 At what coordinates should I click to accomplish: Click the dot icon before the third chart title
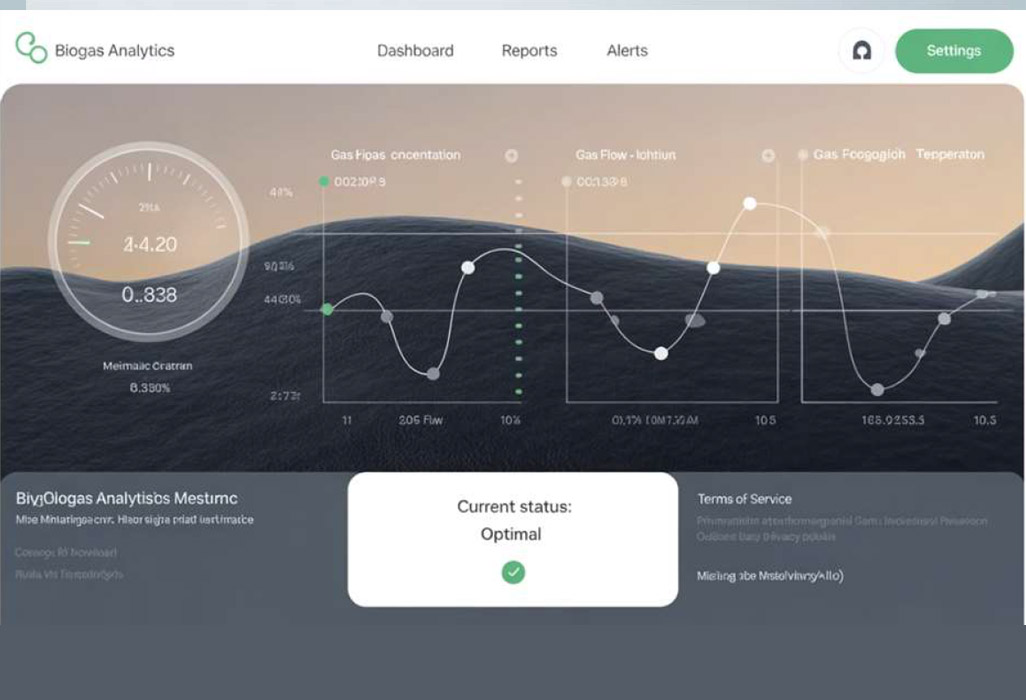(802, 155)
